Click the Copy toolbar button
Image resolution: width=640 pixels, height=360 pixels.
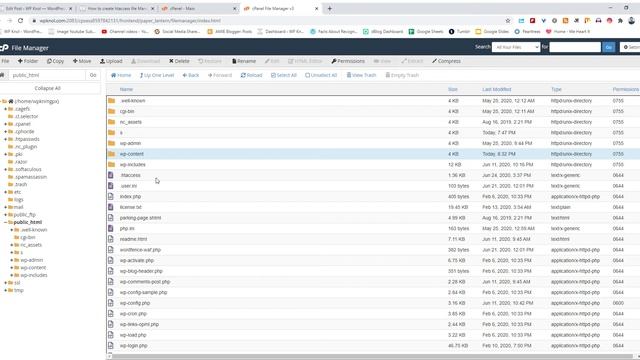click(x=55, y=61)
